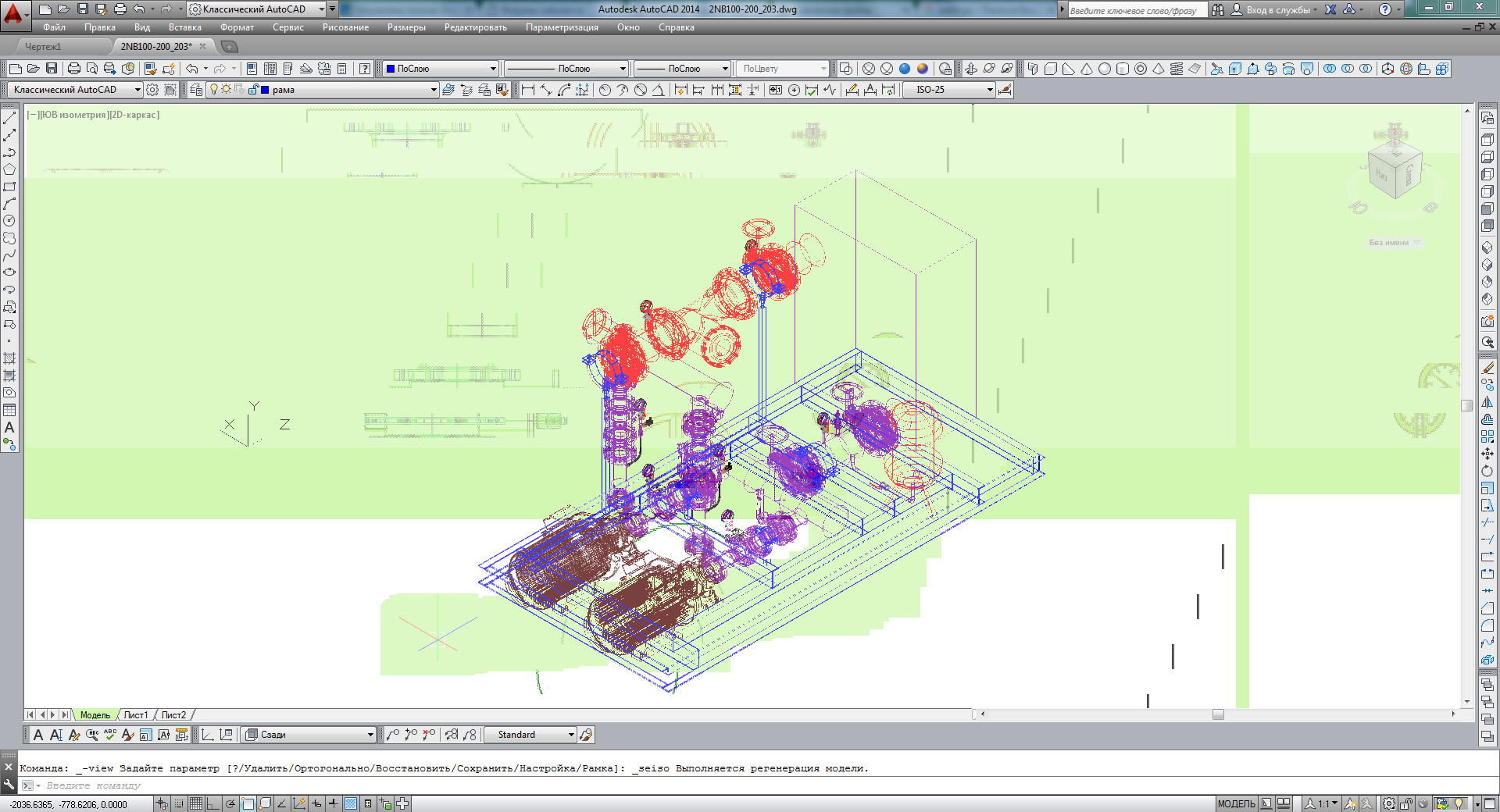Click the Plot printer icon in standard toolbar
Image resolution: width=1500 pixels, height=812 pixels.
click(74, 69)
